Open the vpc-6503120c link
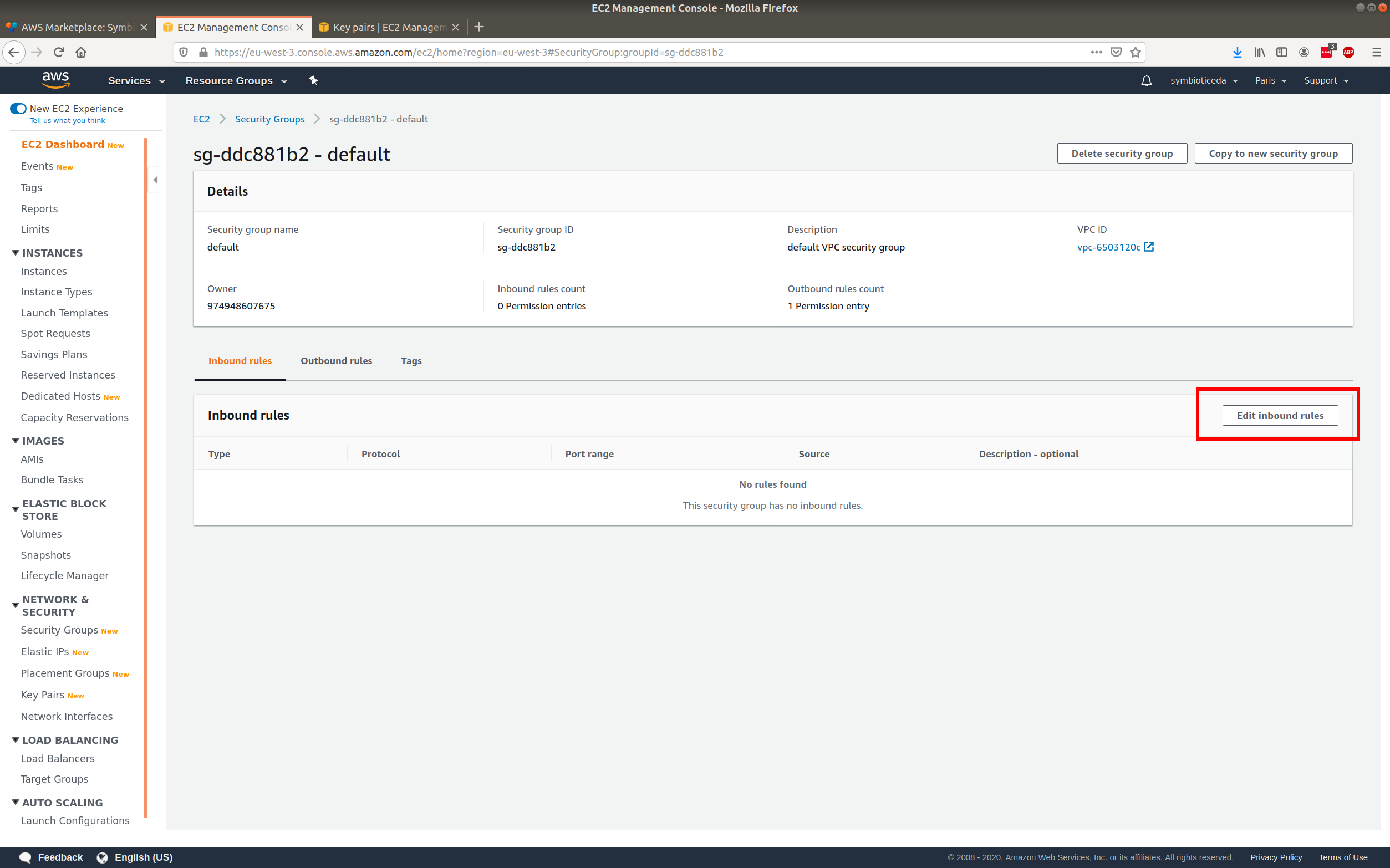 click(1109, 247)
